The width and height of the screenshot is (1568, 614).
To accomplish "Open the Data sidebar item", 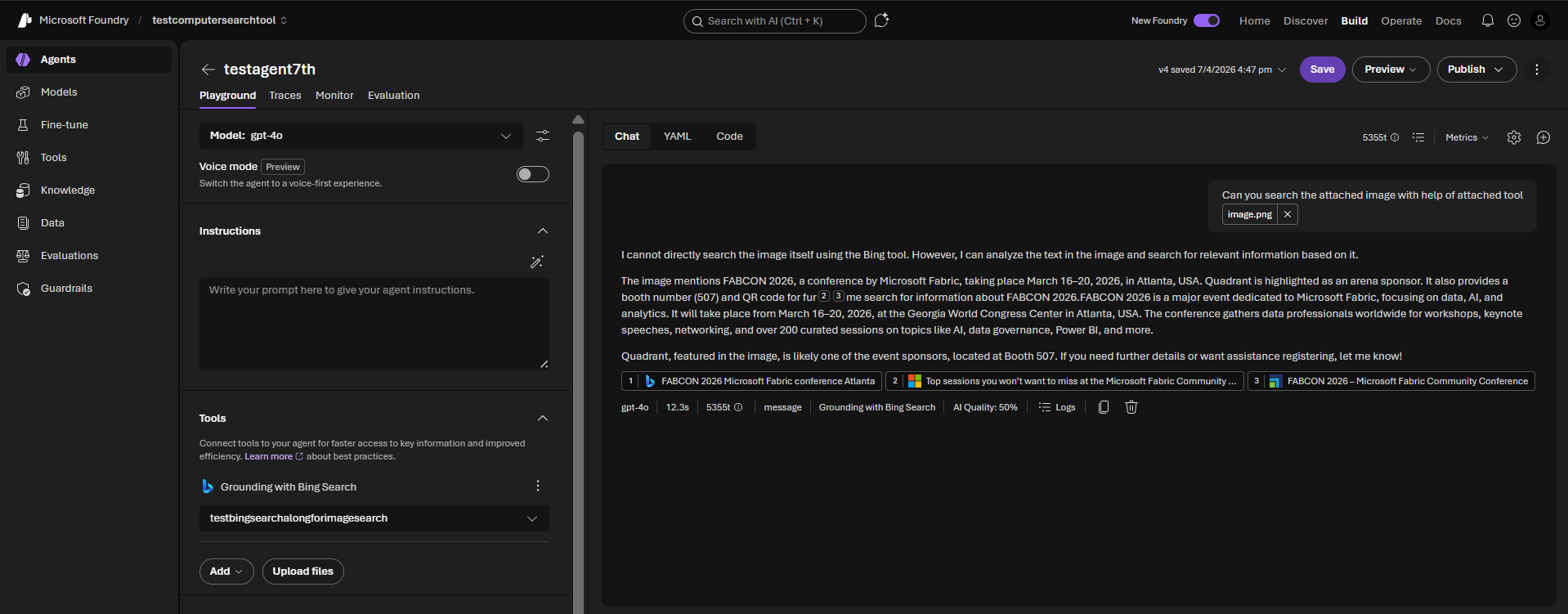I will point(88,223).
